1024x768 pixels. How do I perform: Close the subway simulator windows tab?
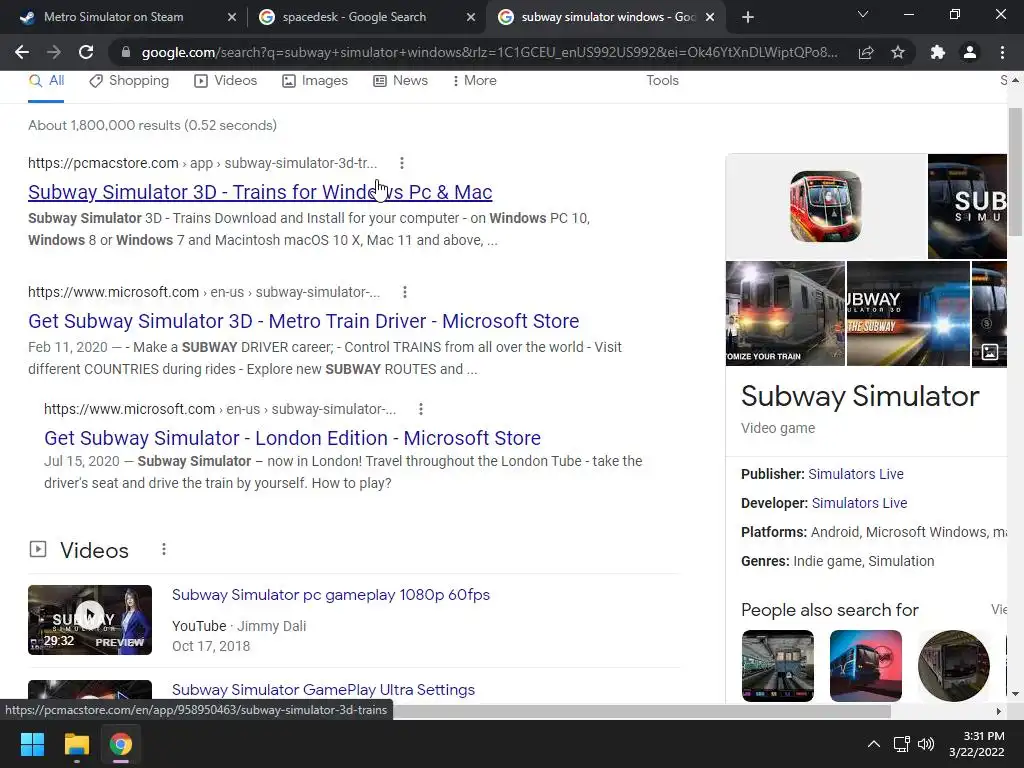click(x=710, y=17)
